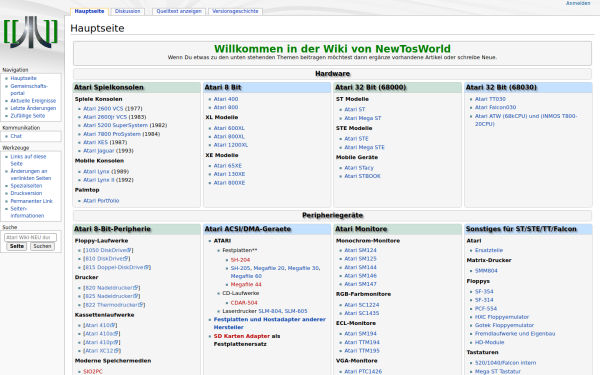
Task: Open the SMM804 Matrix-Drucker link
Action: click(486, 271)
